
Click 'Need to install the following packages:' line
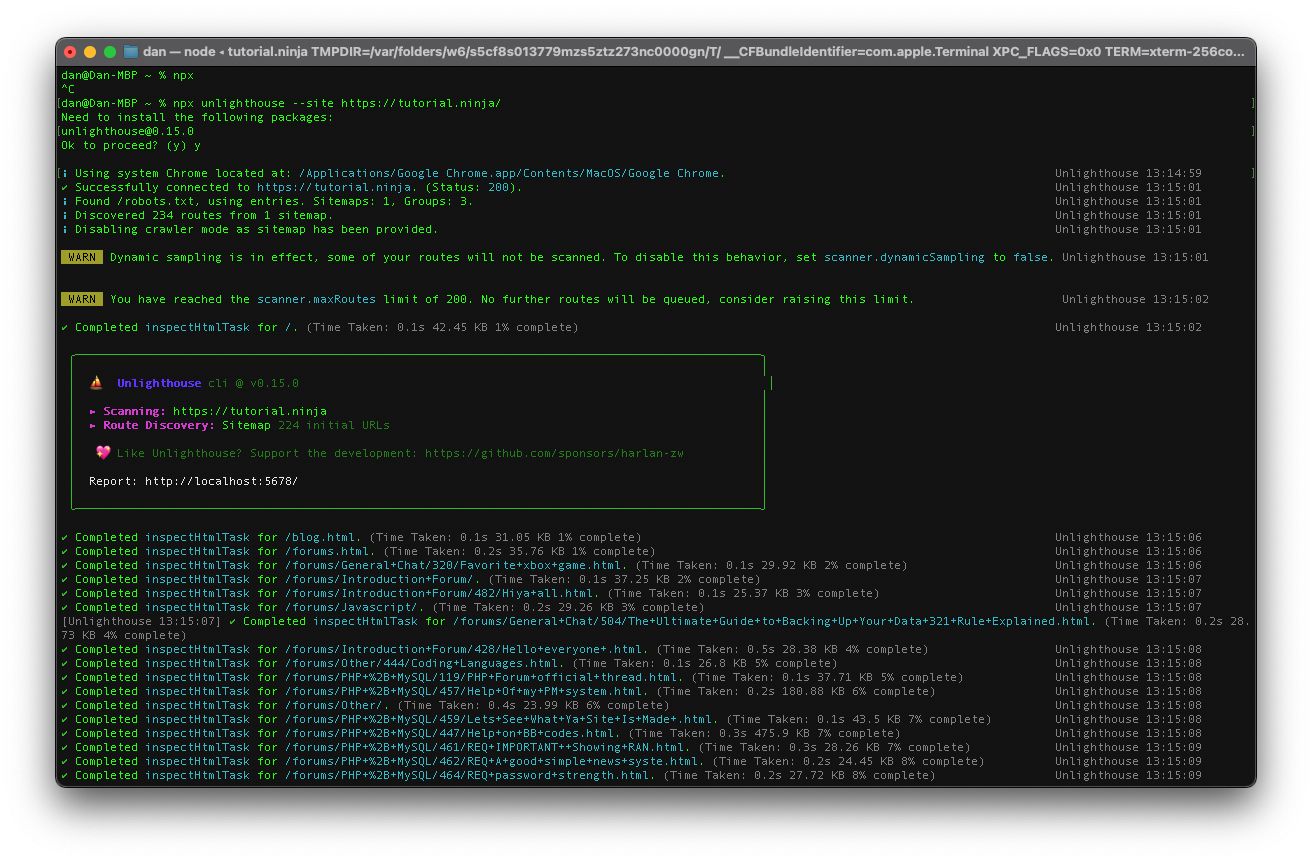pyautogui.click(x=197, y=117)
